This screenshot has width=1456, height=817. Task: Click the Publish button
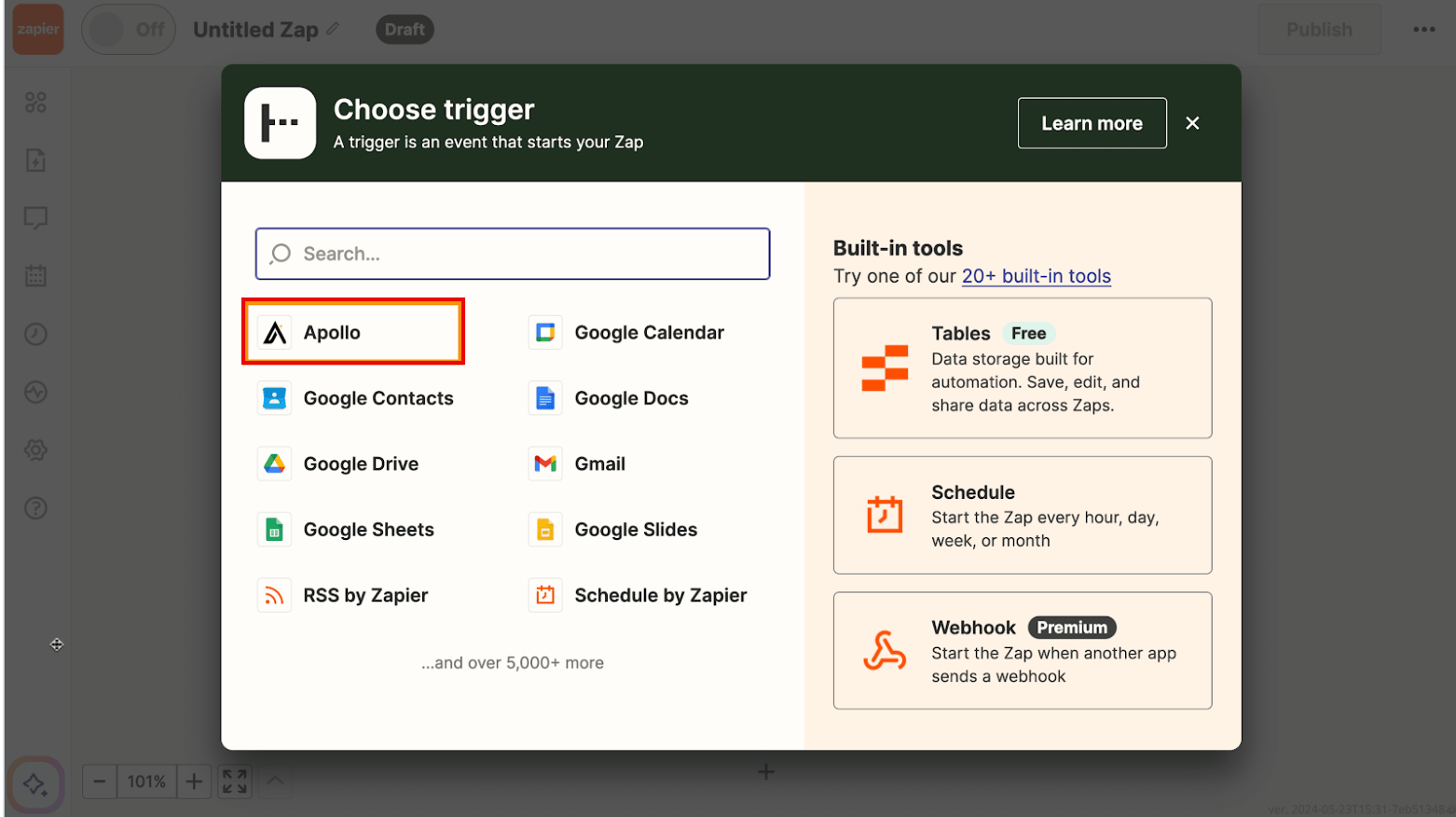1319,30
